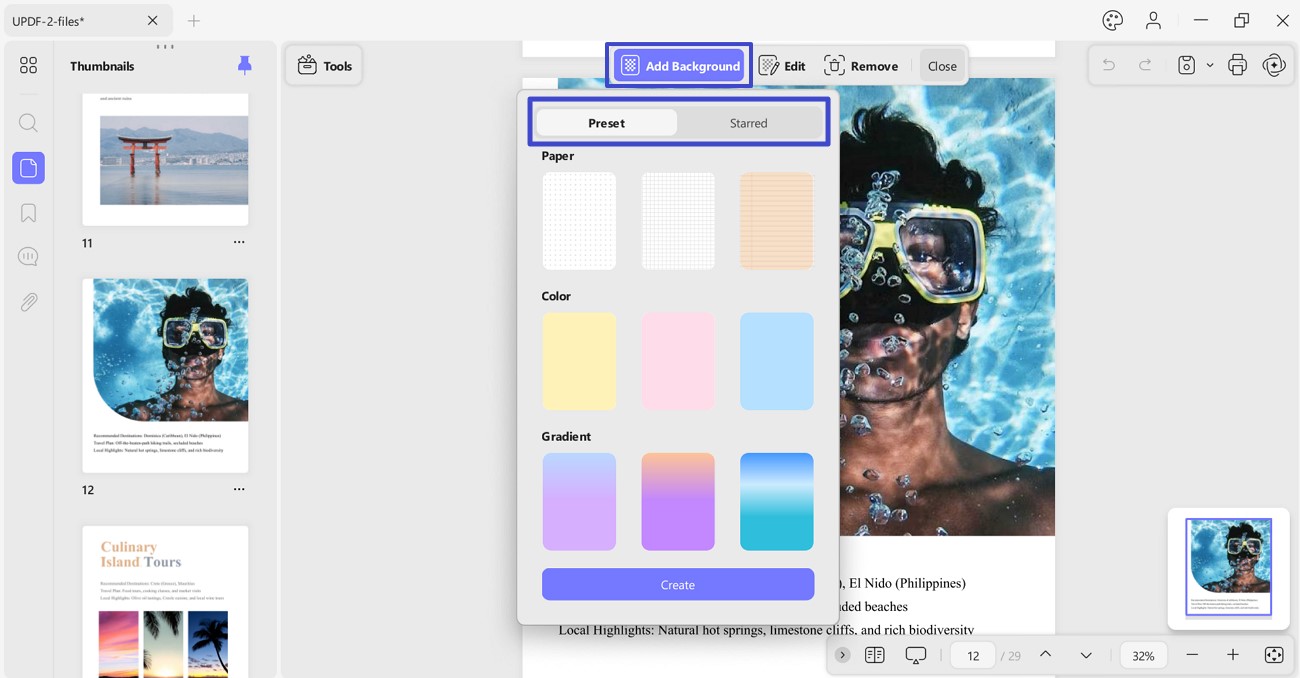Open the Attachments paperclip icon
Viewport: 1300px width, 678px height.
[28, 302]
